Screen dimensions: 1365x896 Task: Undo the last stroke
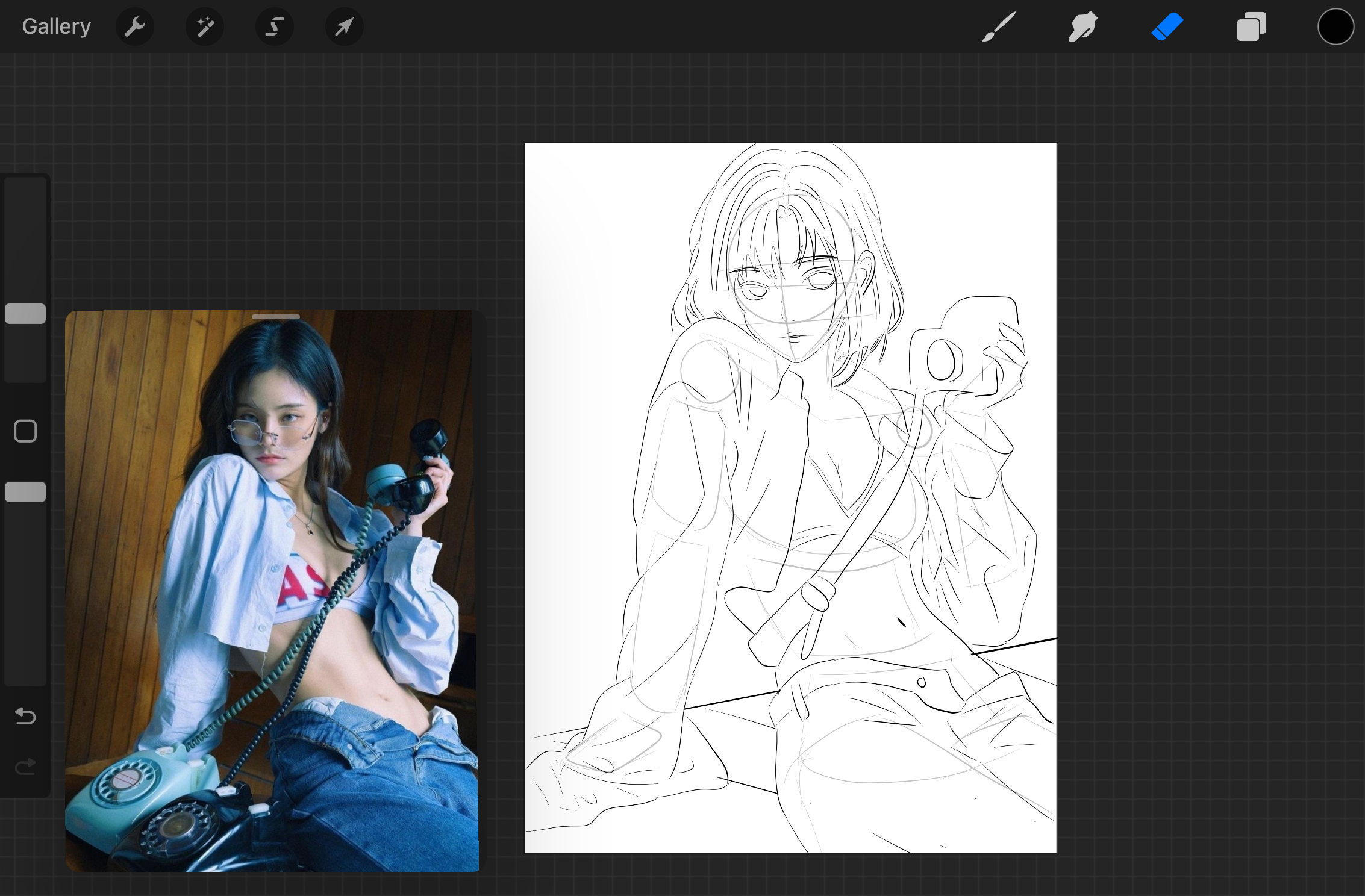pyautogui.click(x=25, y=716)
